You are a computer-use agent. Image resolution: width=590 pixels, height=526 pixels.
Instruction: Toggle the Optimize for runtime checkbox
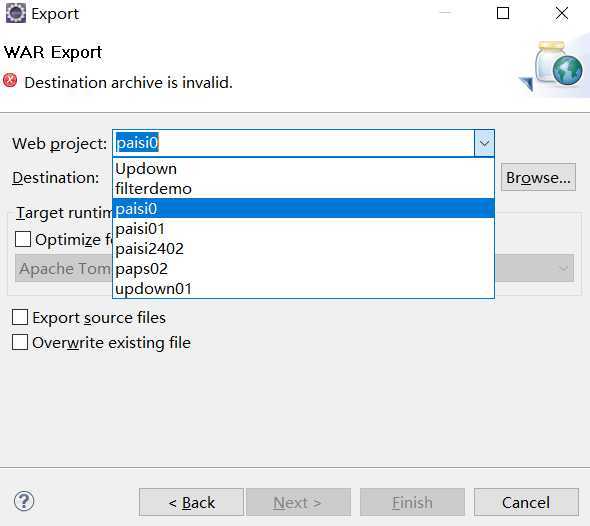(x=23, y=239)
